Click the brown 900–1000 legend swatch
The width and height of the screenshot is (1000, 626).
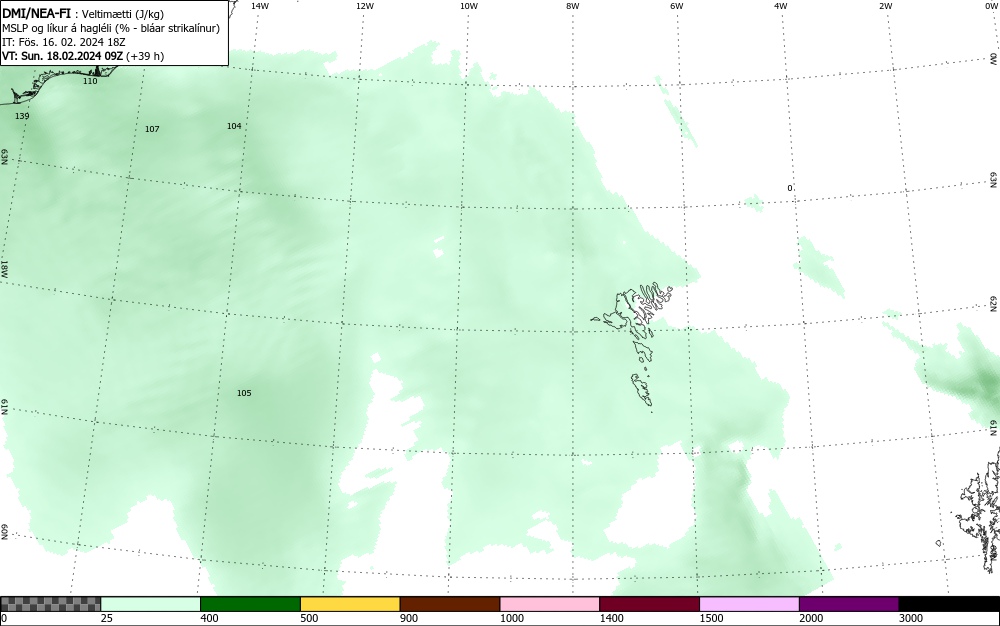pos(450,604)
